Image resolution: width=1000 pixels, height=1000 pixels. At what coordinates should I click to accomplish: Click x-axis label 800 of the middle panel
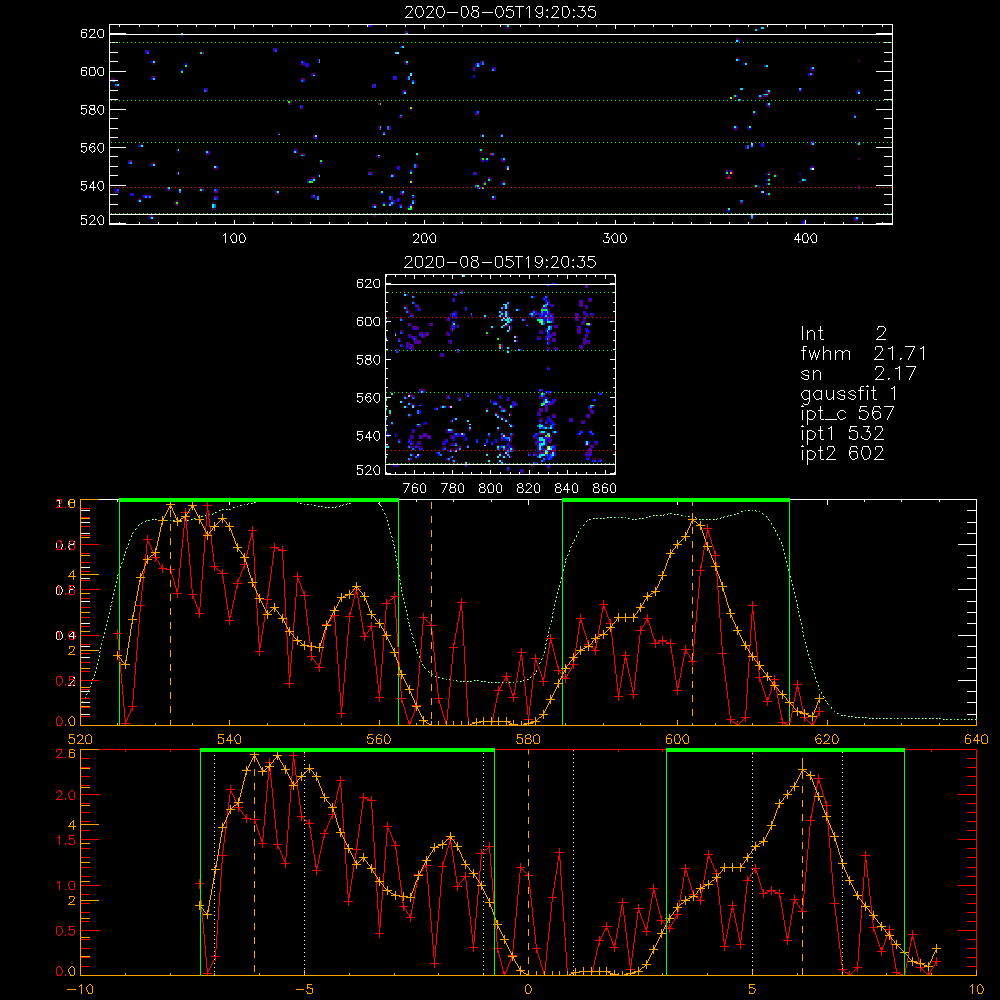(490, 489)
